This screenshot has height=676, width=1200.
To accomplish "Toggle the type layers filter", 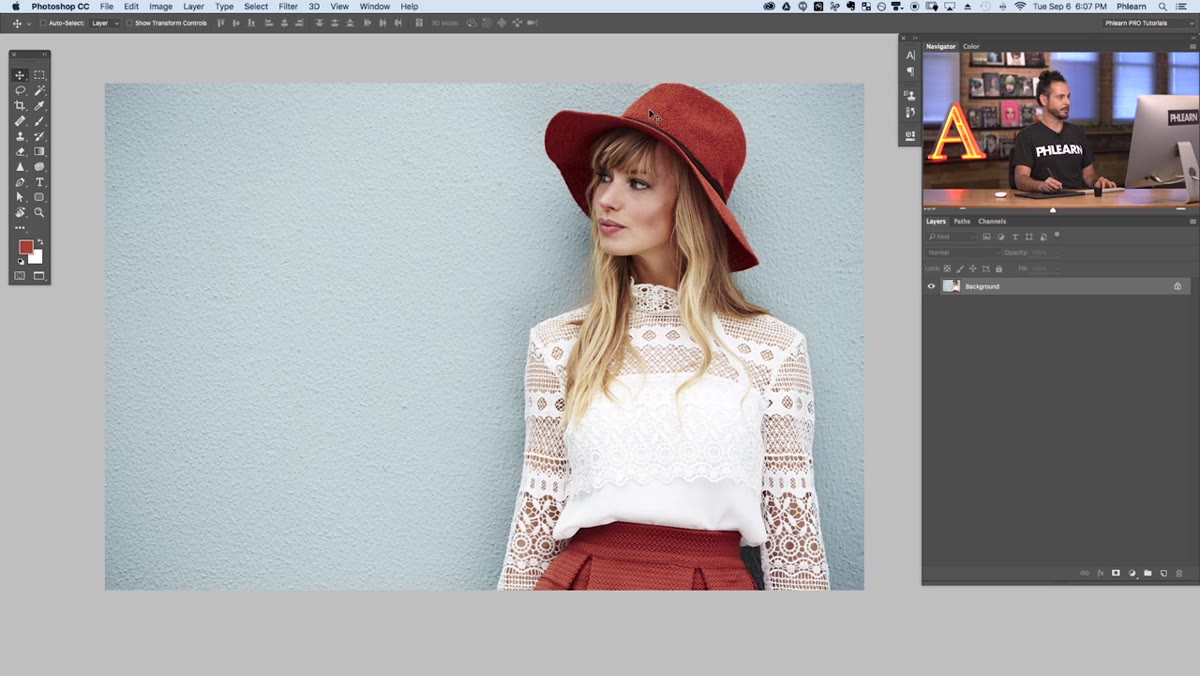I will click(1015, 237).
